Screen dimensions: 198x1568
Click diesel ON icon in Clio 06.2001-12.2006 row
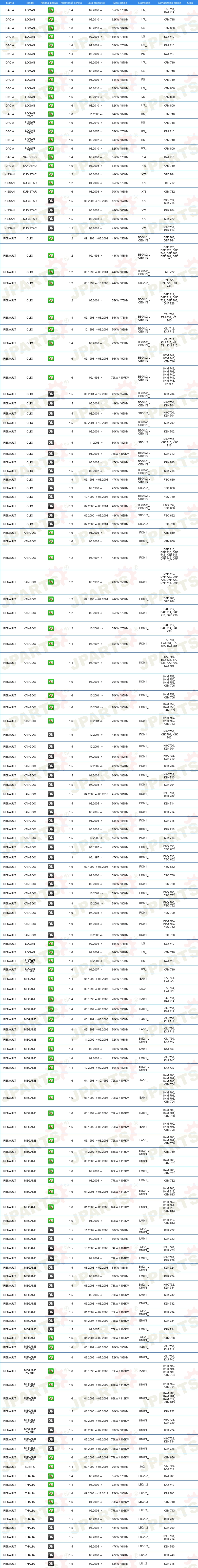51,394
